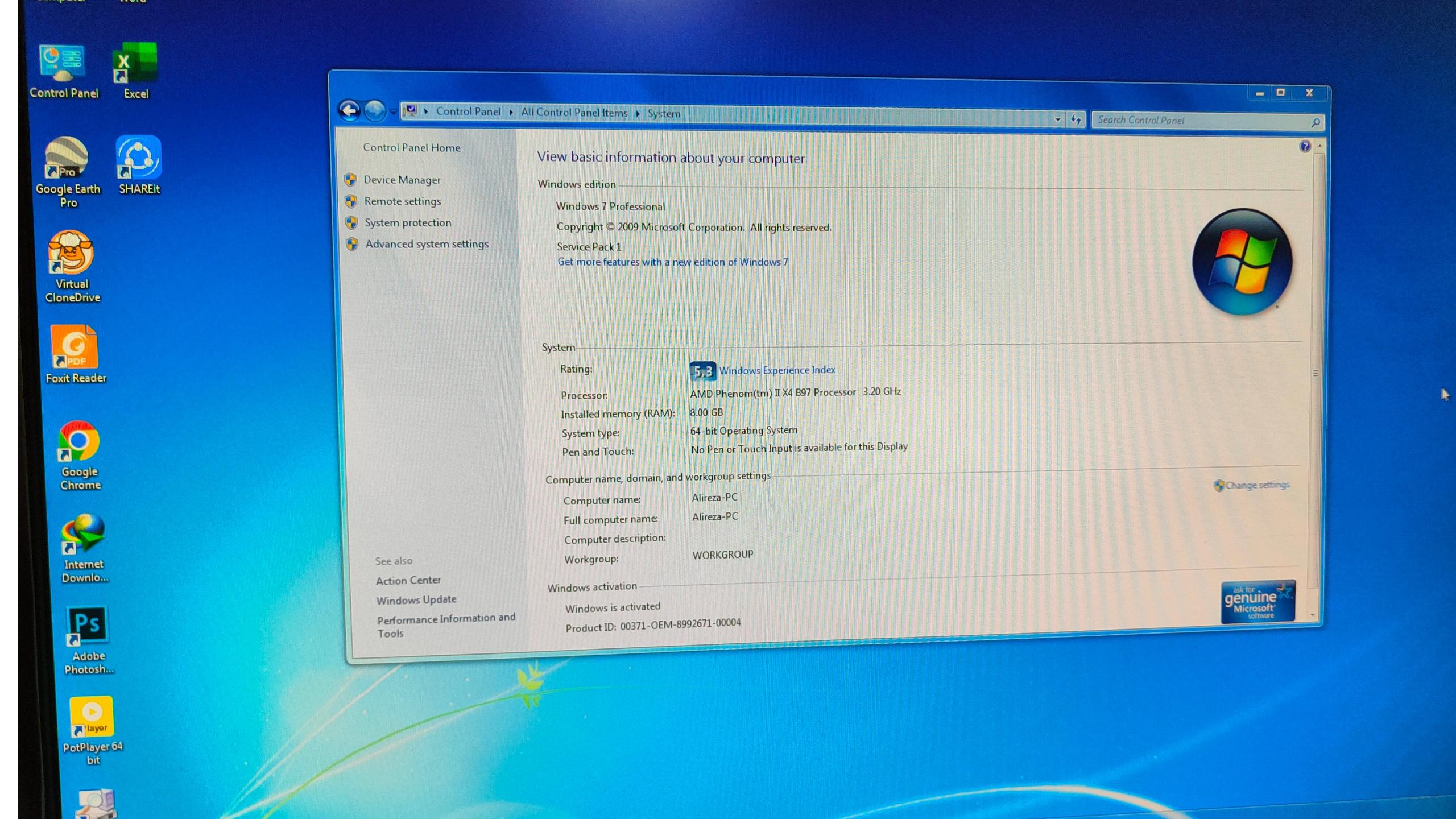This screenshot has width=1456, height=819.
Task: Open recent pages dropdown next to Forward
Action: coord(393,111)
